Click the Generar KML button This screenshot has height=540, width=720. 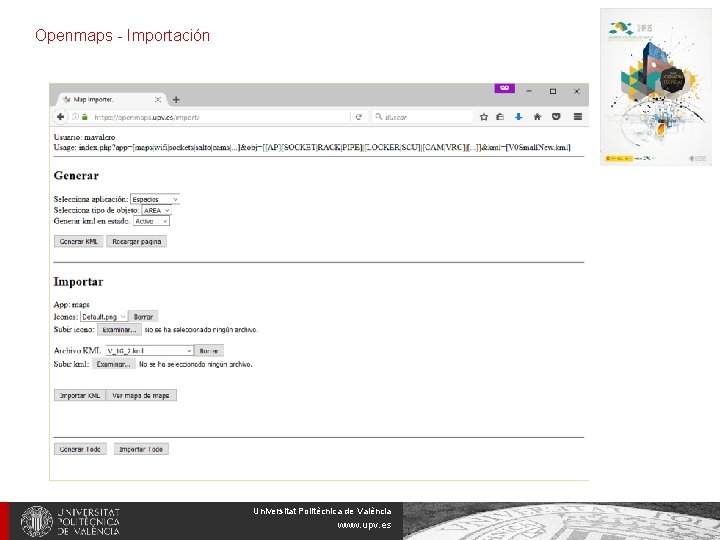(x=79, y=242)
